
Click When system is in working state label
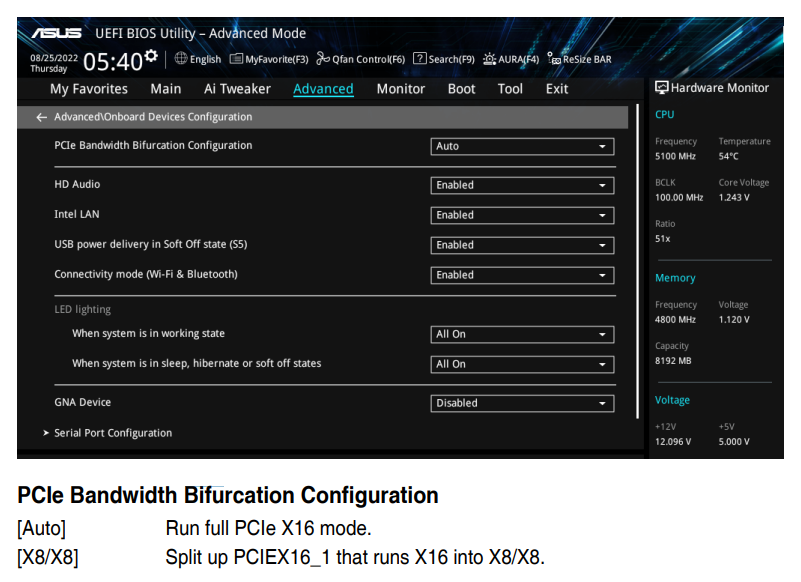click(148, 334)
